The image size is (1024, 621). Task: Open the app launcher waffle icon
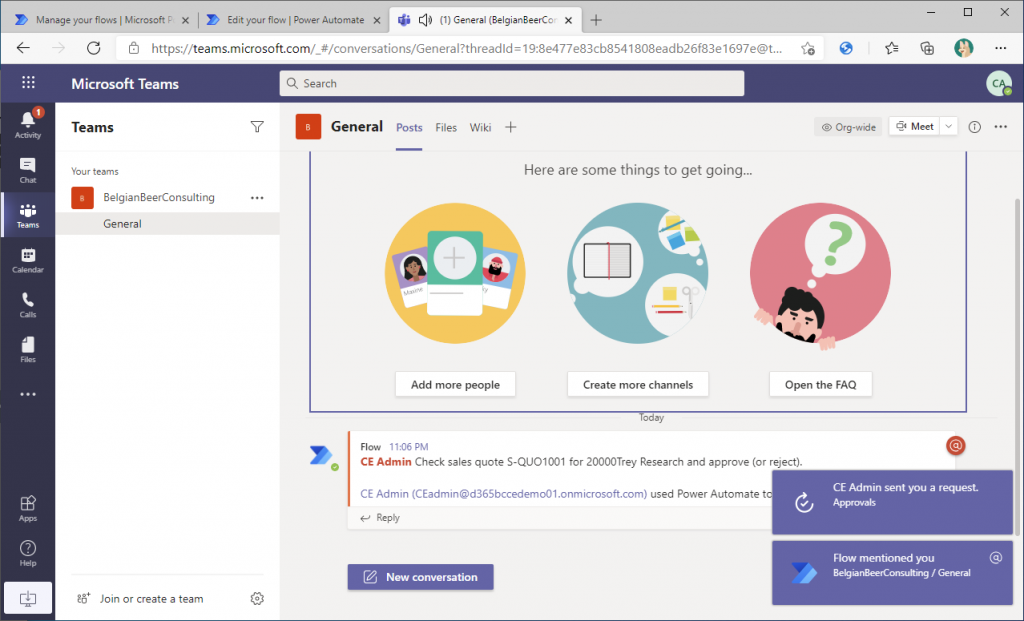click(28, 82)
